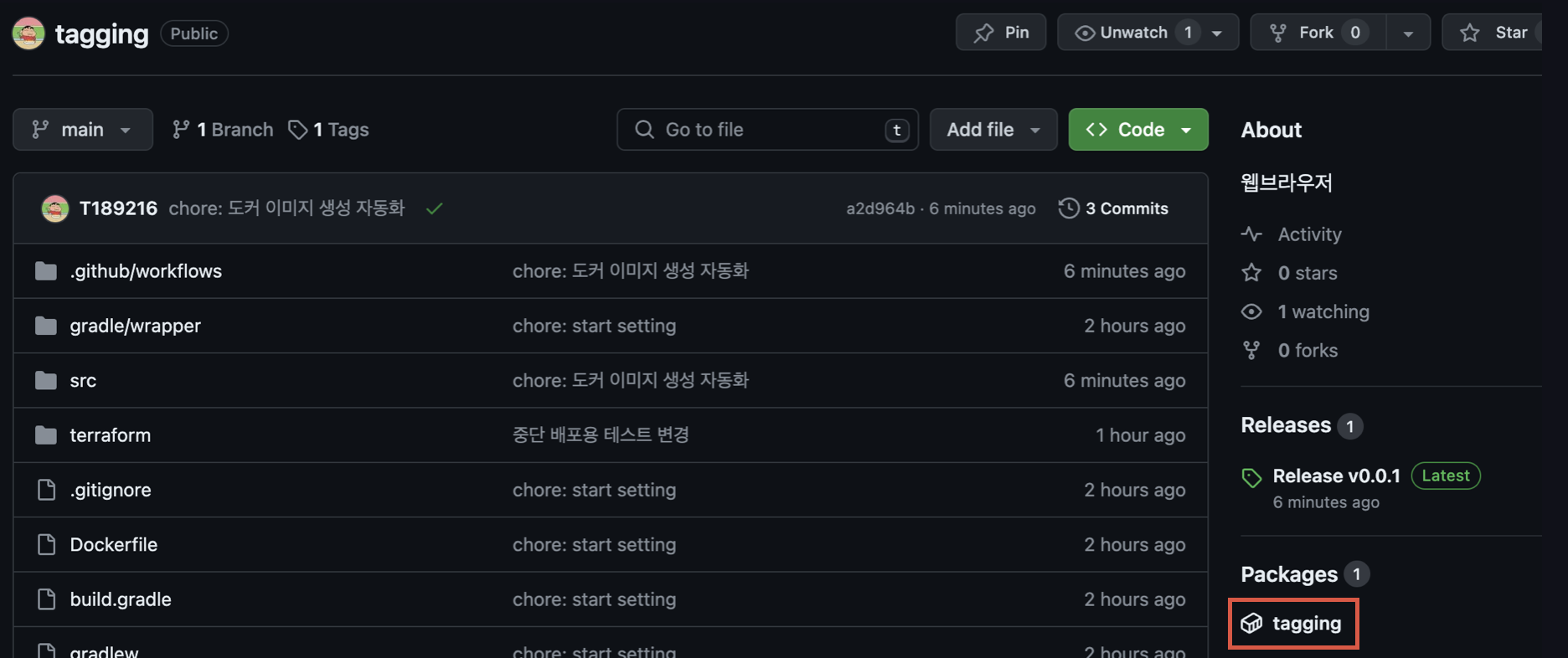View the 1 Tags list
The height and width of the screenshot is (658, 1568).
pyautogui.click(x=329, y=130)
